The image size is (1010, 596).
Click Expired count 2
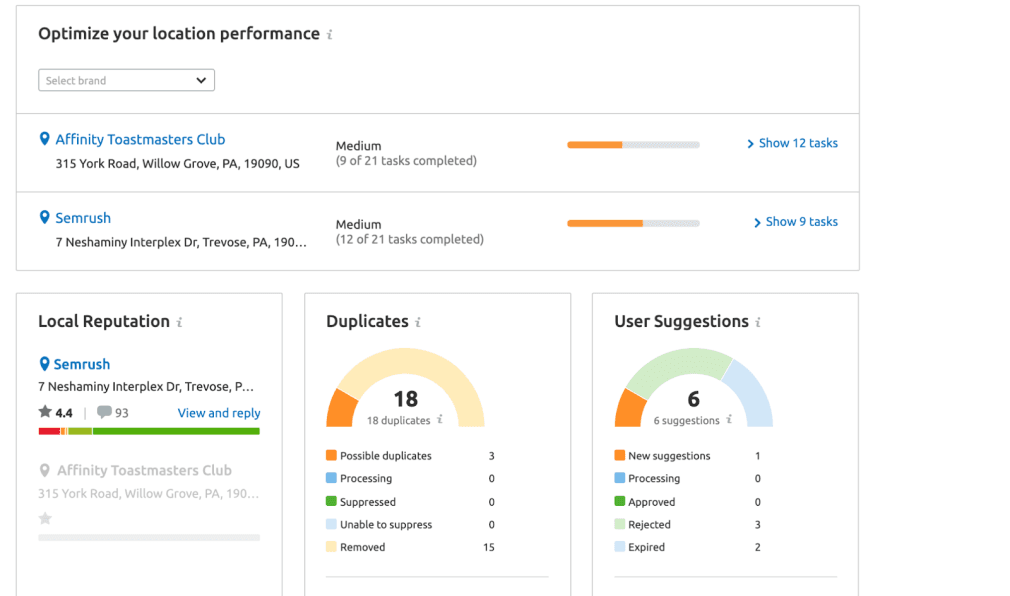758,547
